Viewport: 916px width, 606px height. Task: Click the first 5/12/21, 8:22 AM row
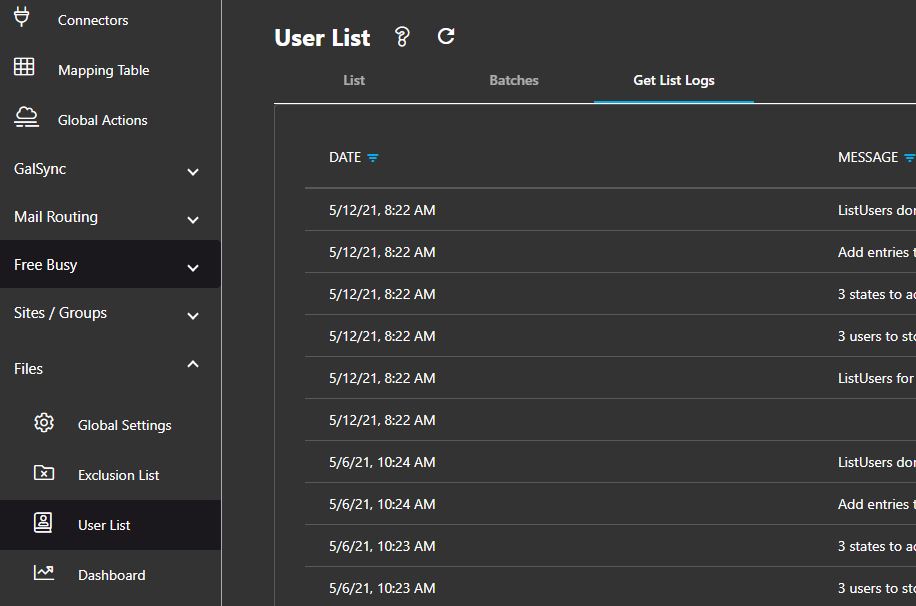coord(610,210)
